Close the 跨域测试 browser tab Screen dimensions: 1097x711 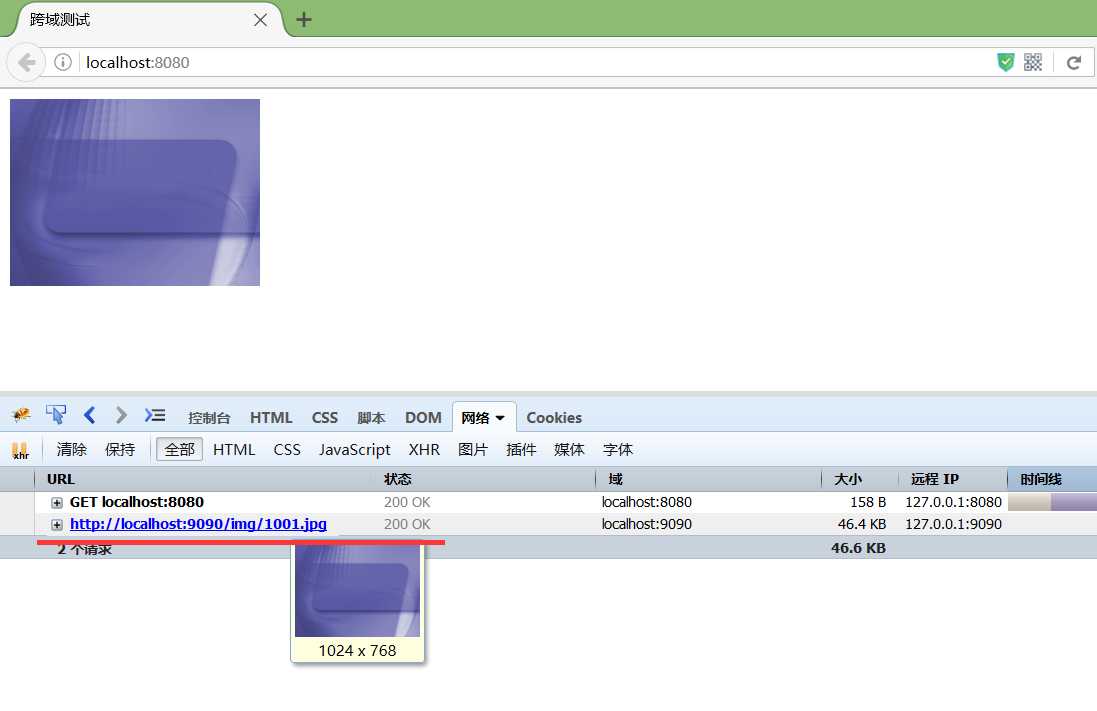coord(260,20)
